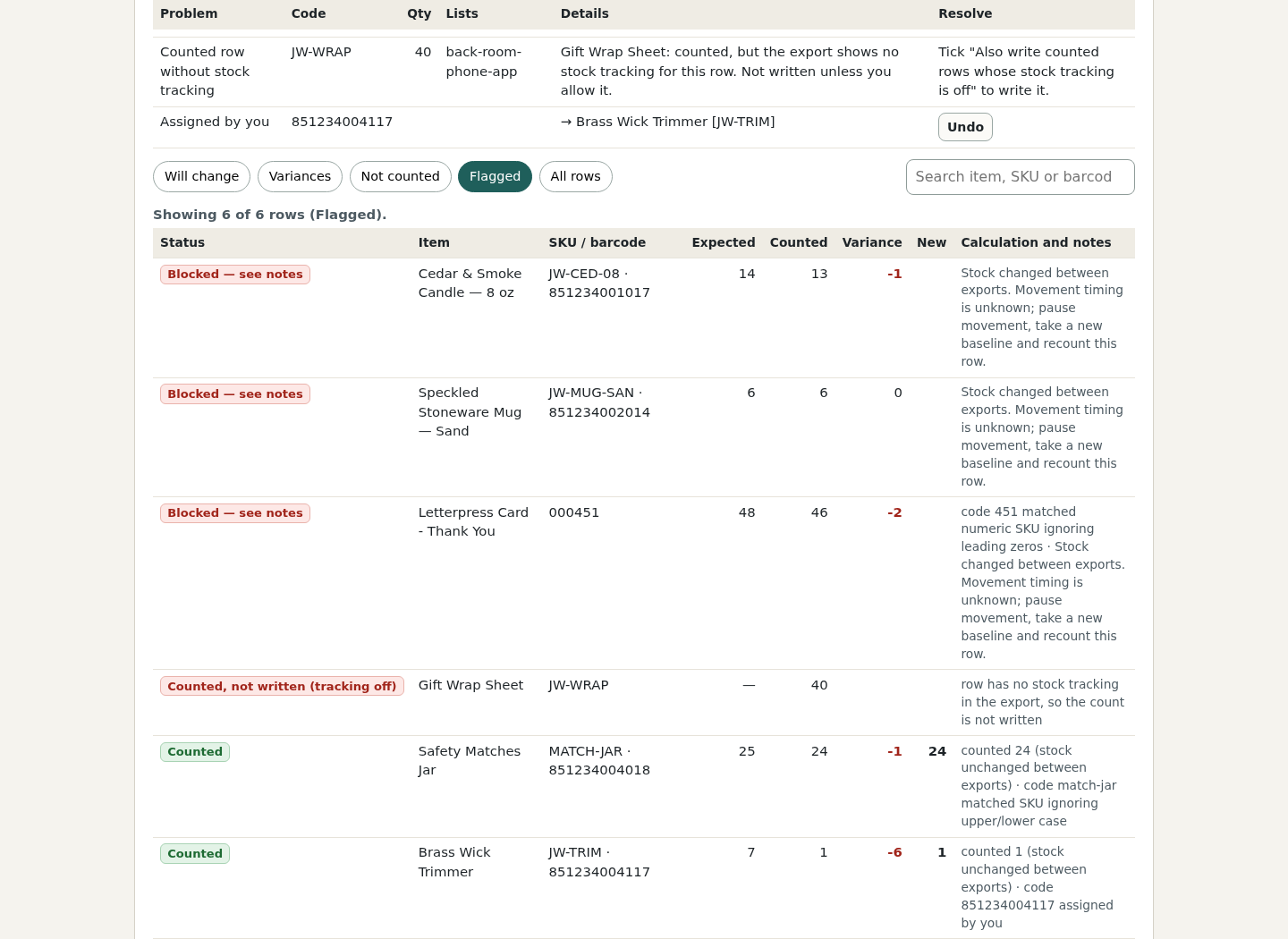Click the Counted badge for Safety Matches Jar

click(195, 752)
